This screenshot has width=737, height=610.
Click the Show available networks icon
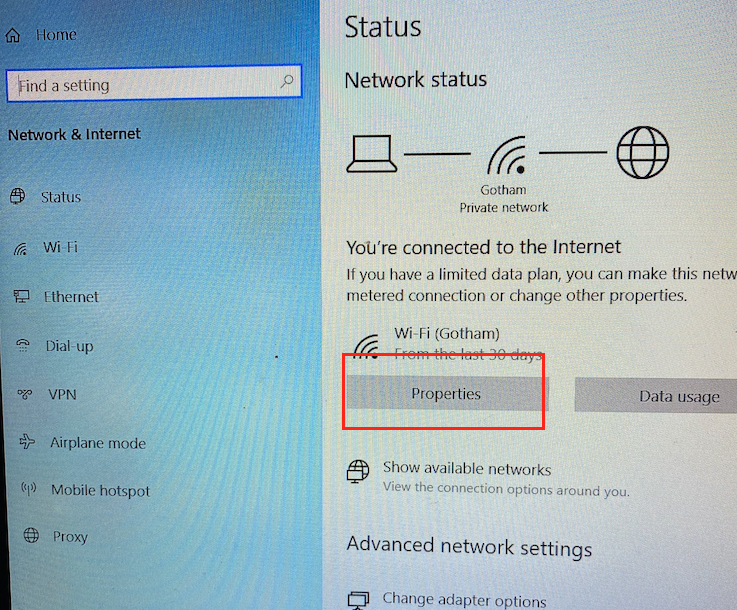[358, 471]
